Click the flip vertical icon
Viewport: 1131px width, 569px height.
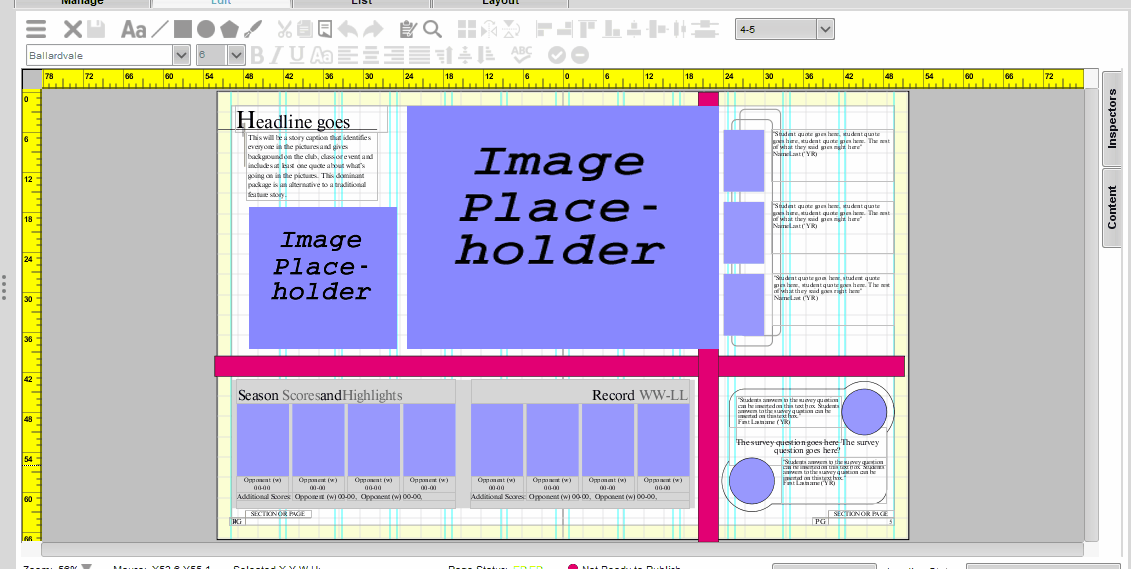(x=511, y=30)
